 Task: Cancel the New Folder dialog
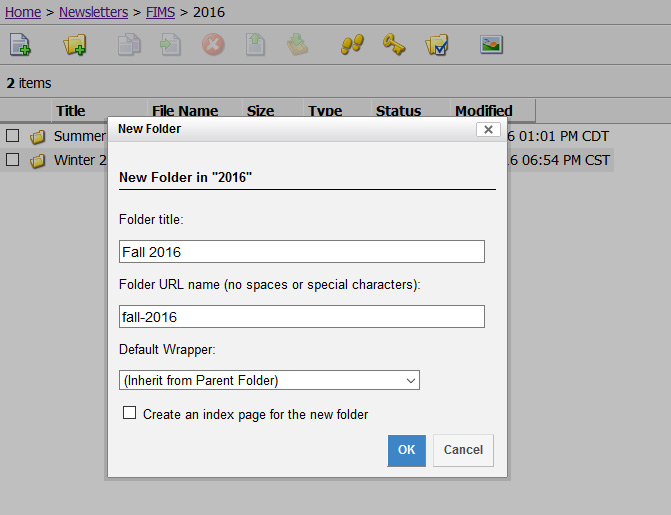463,450
